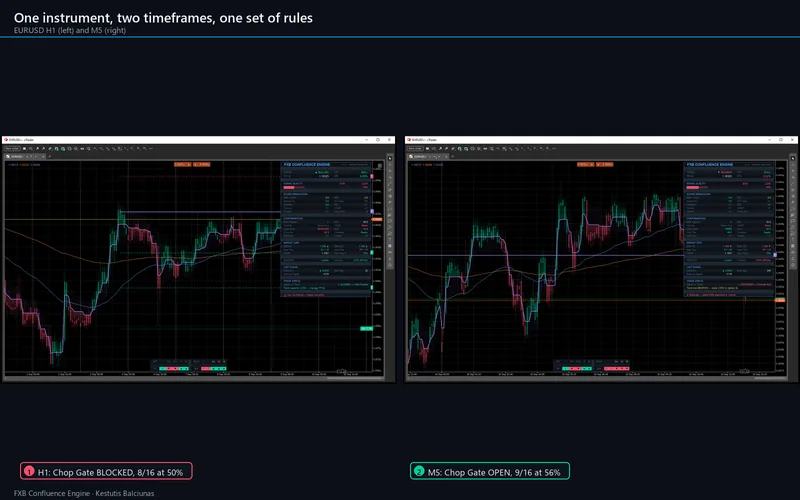Click New order in right M5 window
This screenshot has width=800, height=500.
click(x=415, y=148)
